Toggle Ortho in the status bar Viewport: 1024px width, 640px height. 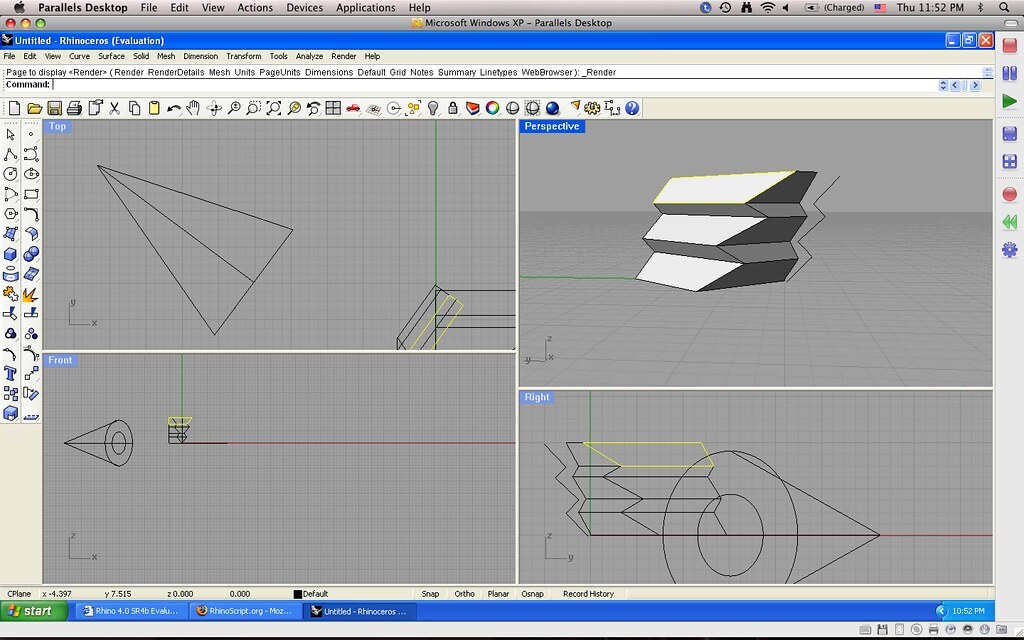point(464,594)
